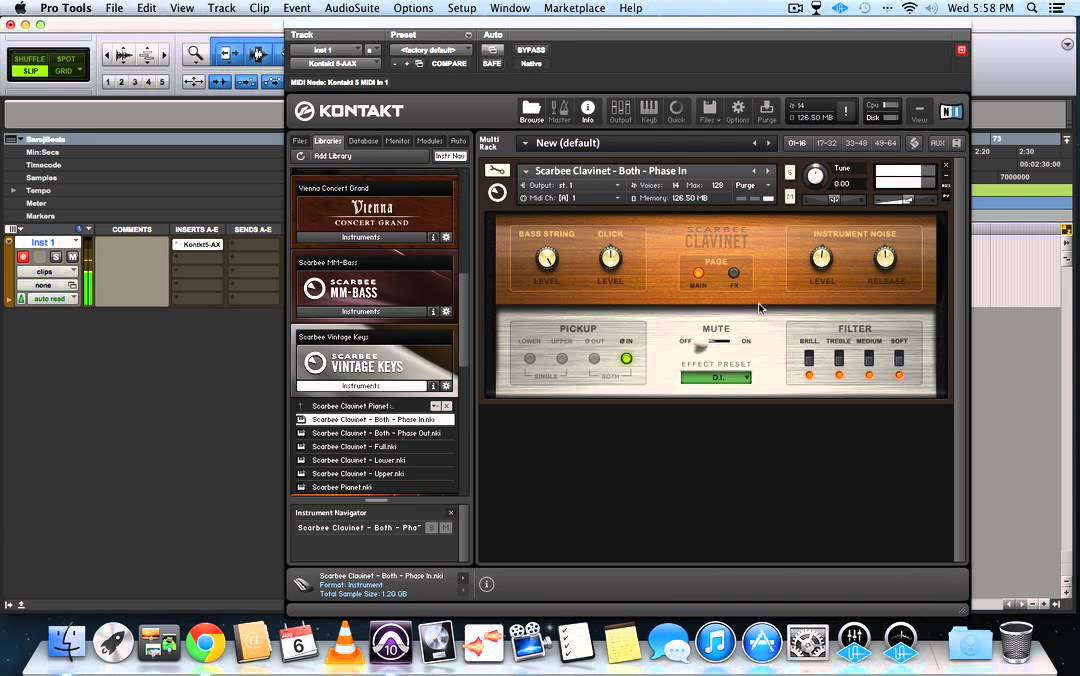Adjust the Tune knob
Image resolution: width=1080 pixels, height=676 pixels.
coord(815,175)
